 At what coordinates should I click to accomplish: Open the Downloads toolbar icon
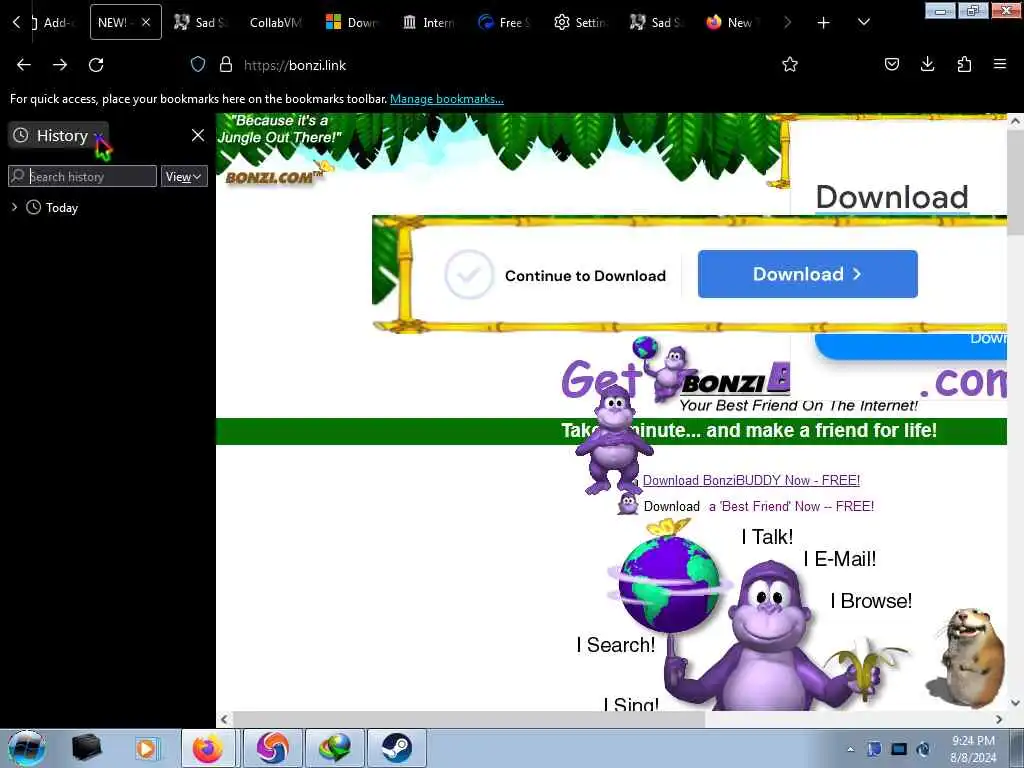point(927,65)
